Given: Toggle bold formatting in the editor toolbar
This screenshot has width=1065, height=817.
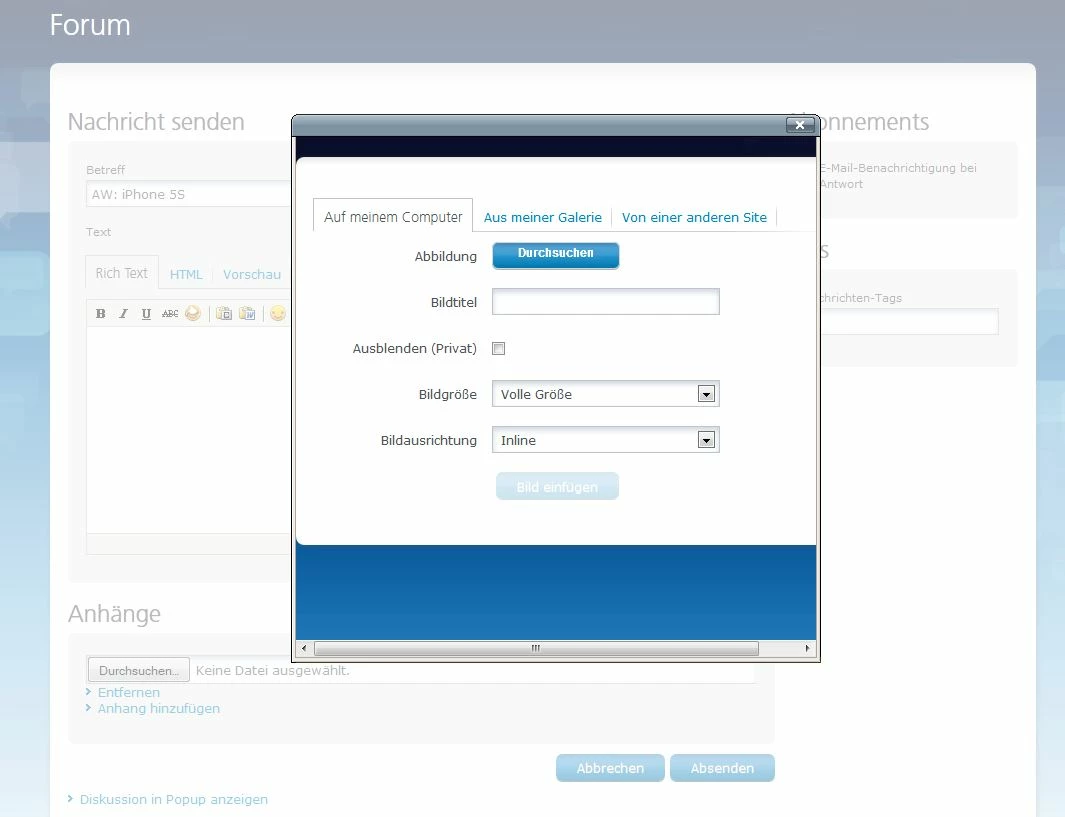Looking at the screenshot, I should [101, 313].
